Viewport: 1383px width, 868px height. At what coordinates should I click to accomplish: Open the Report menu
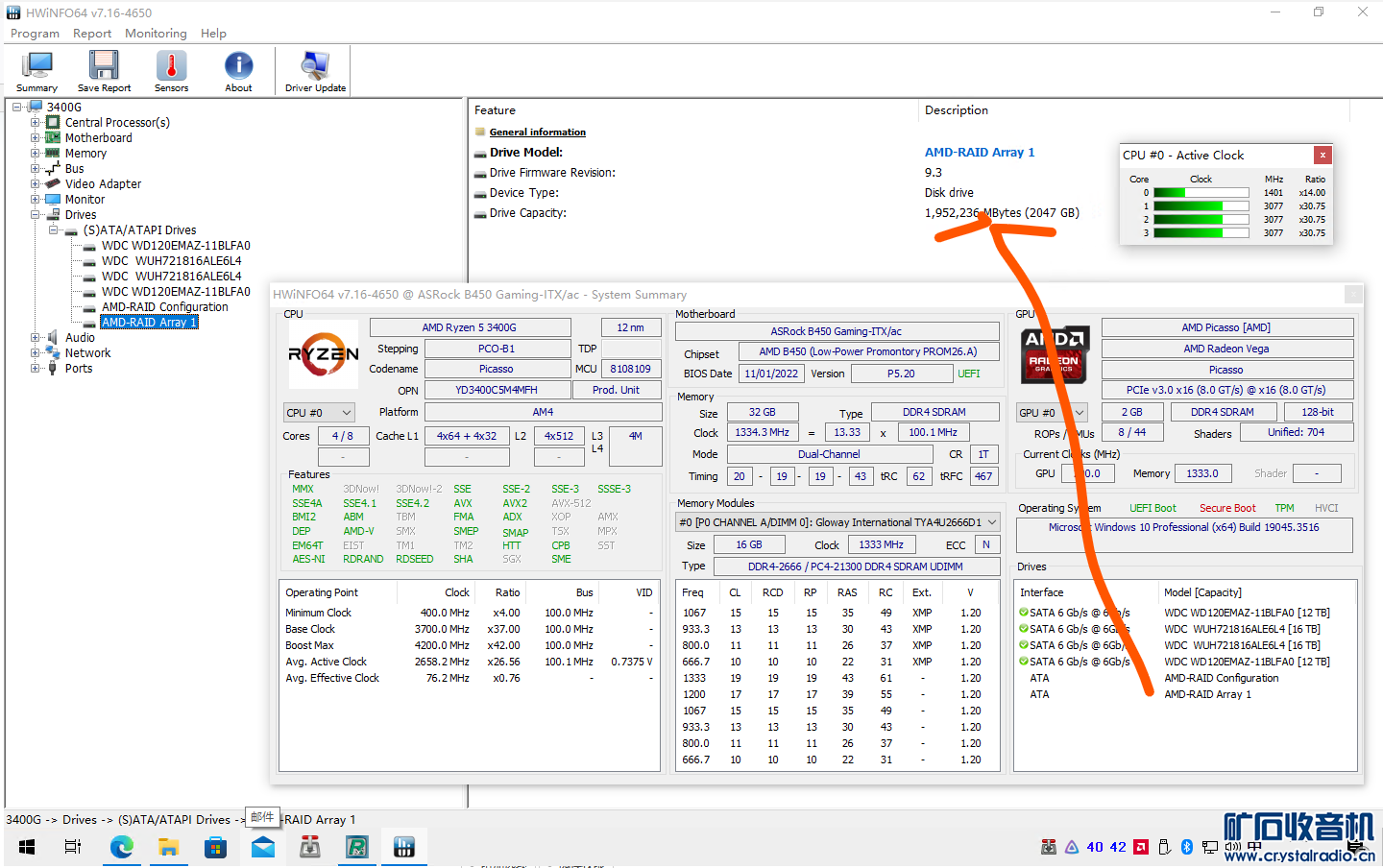[92, 34]
